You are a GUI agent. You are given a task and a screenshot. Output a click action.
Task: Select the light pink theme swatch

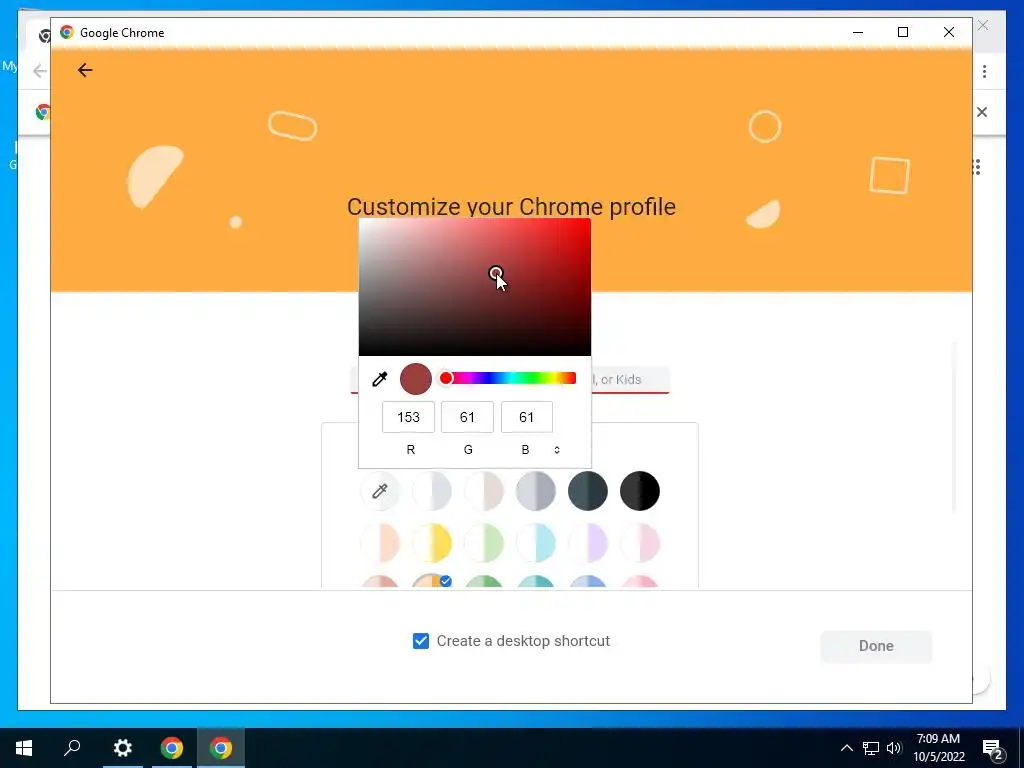[x=640, y=543]
